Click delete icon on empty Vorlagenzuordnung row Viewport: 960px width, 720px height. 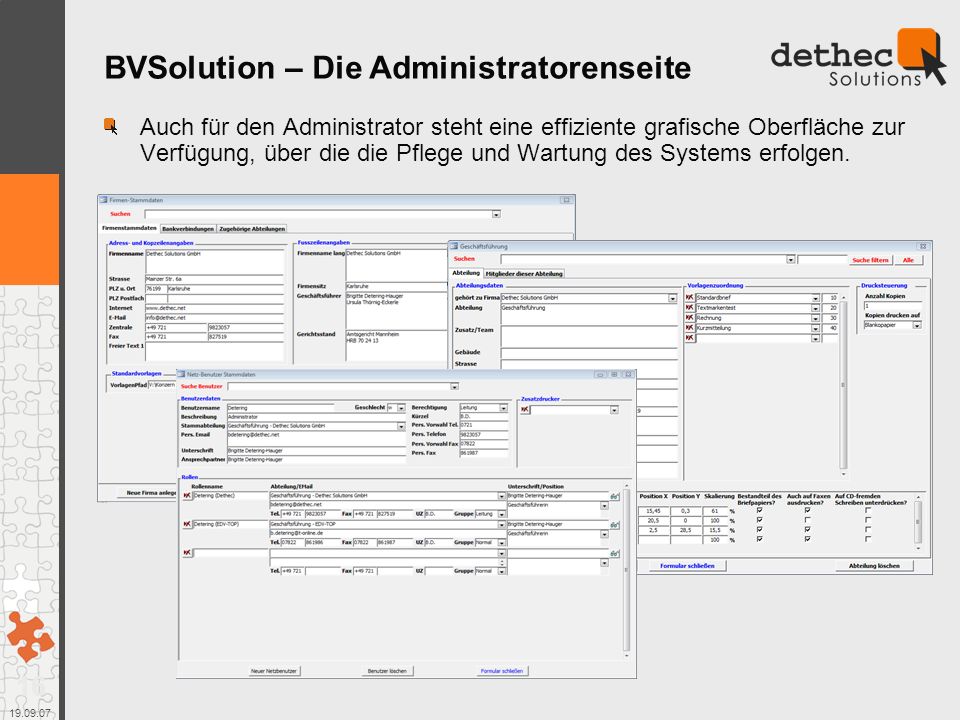click(690, 338)
